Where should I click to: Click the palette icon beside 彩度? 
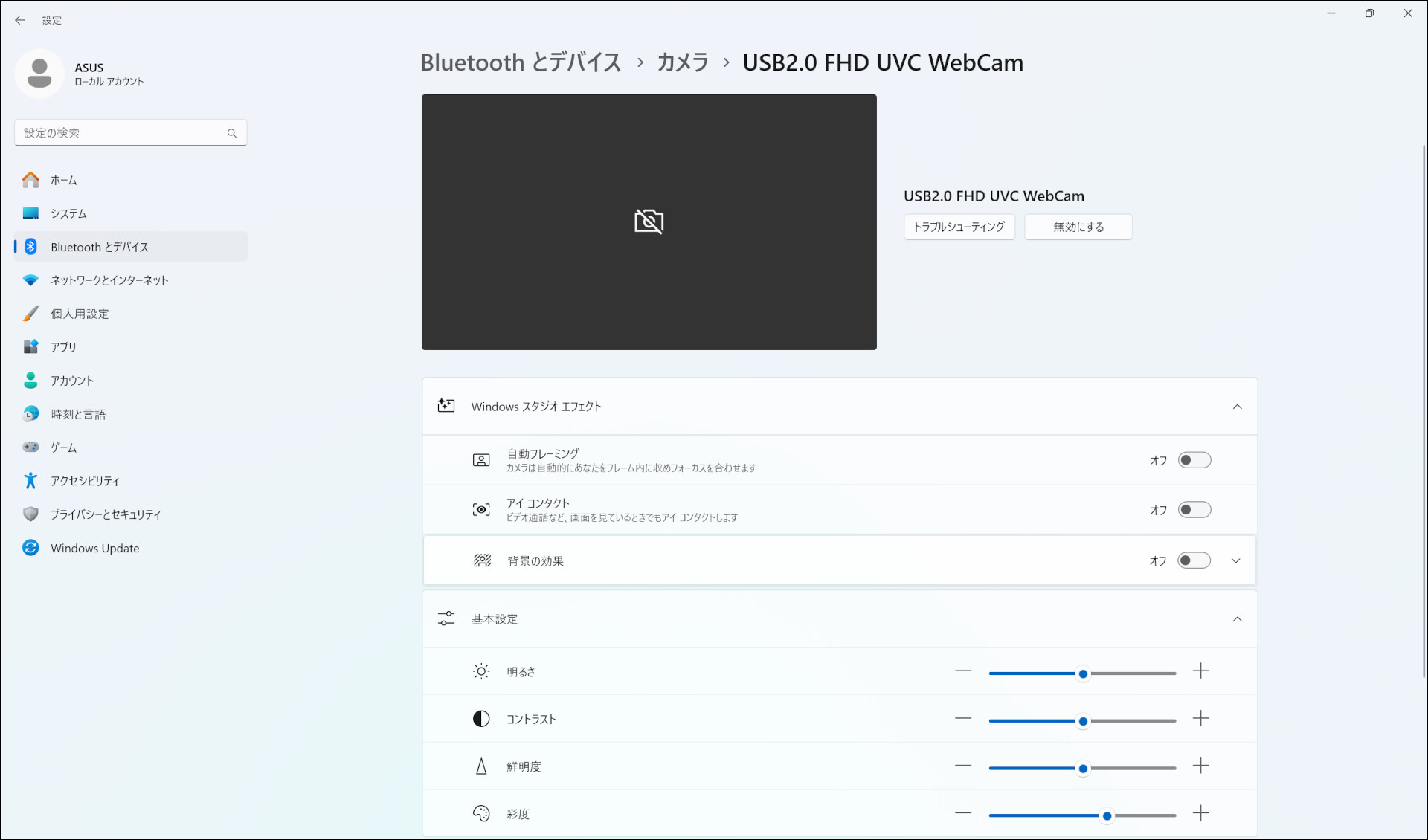coord(480,813)
